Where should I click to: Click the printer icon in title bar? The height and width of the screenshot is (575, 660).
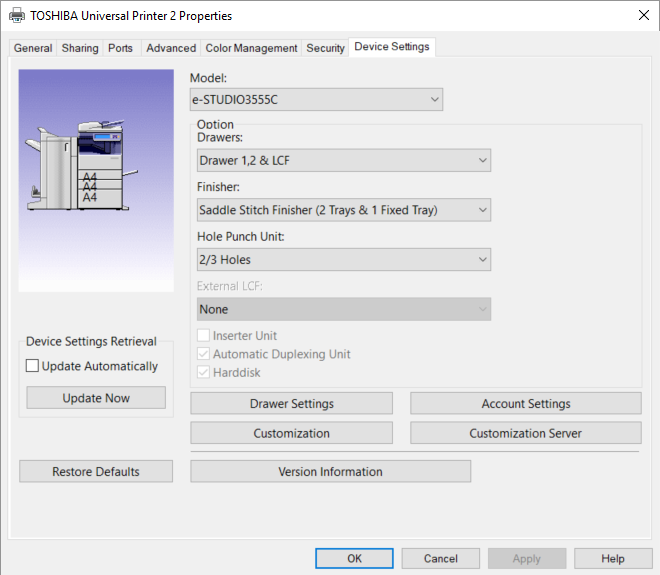[16, 16]
